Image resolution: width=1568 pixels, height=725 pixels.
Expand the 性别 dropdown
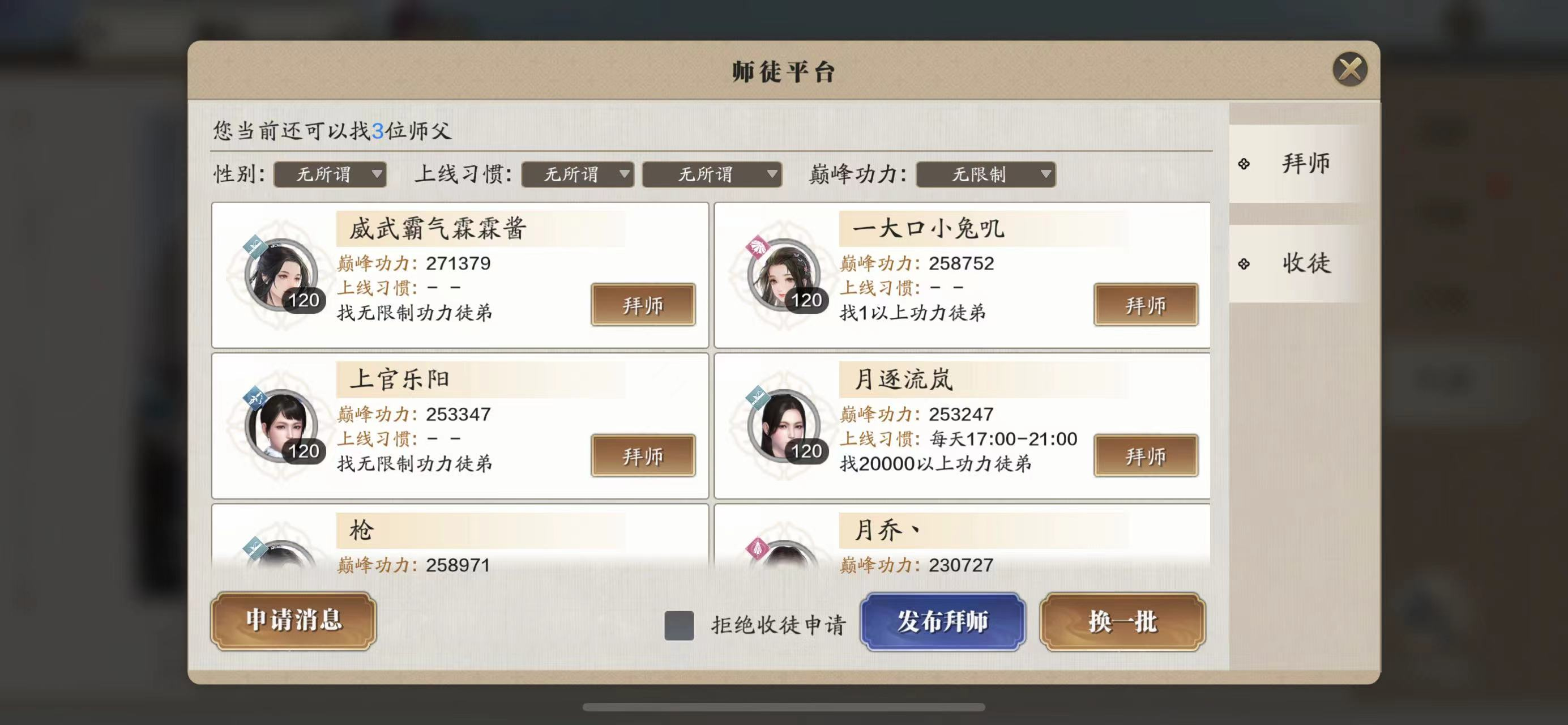point(330,174)
